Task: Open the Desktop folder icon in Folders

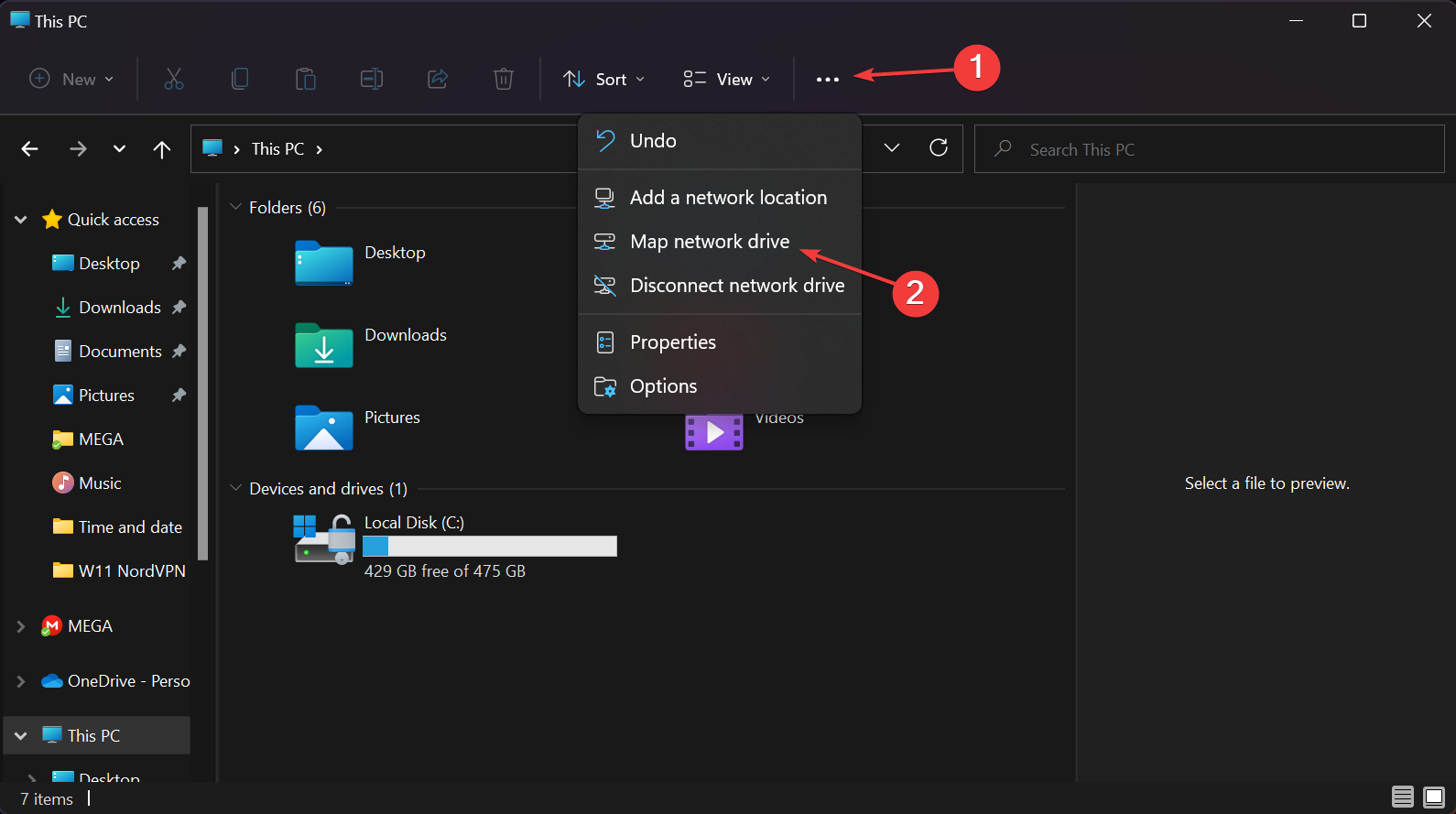Action: 324,263
